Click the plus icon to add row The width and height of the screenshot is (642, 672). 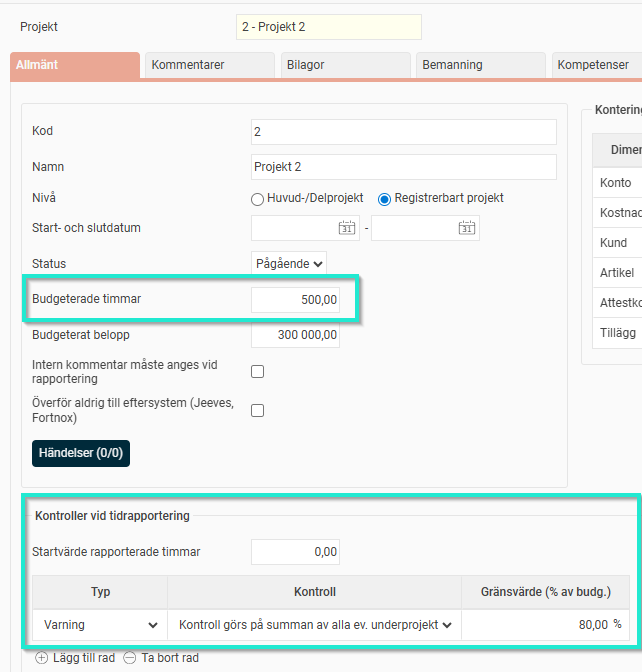[x=41, y=658]
